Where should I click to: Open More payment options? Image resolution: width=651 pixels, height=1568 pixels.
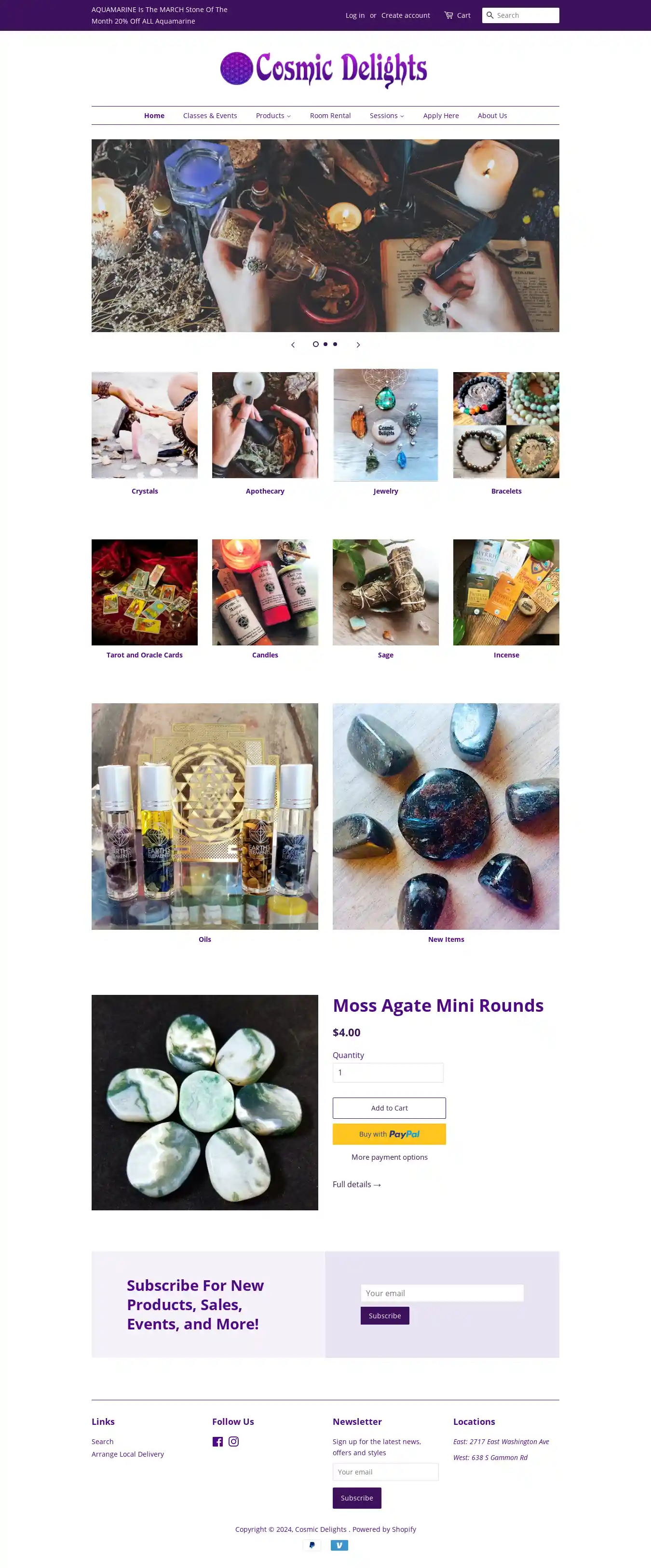point(389,1157)
